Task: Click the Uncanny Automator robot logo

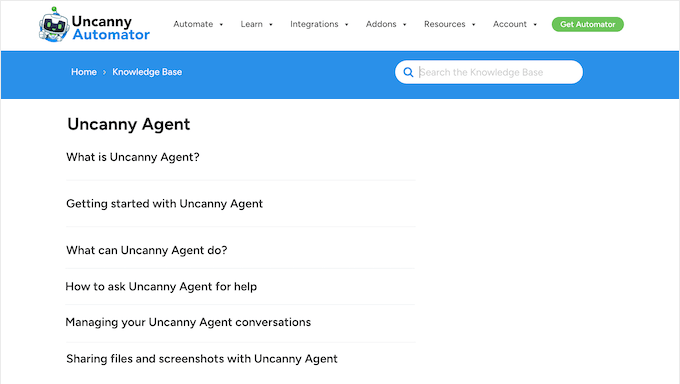Action: [x=53, y=25]
